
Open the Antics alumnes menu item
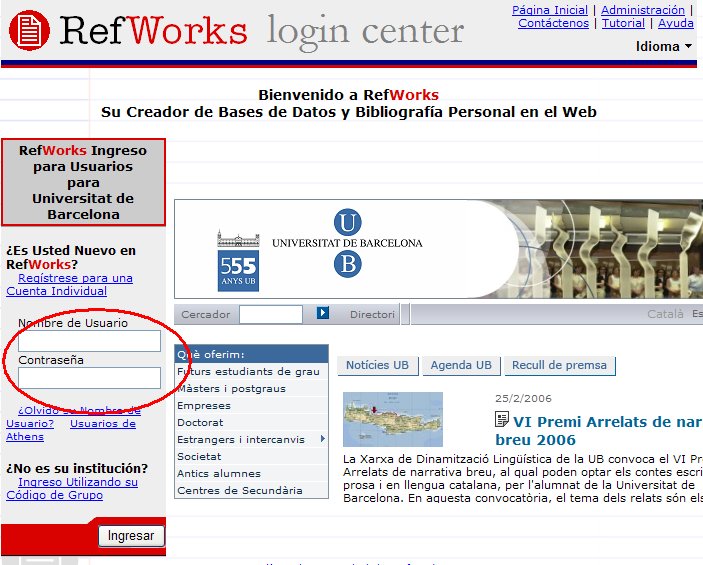click(x=251, y=474)
